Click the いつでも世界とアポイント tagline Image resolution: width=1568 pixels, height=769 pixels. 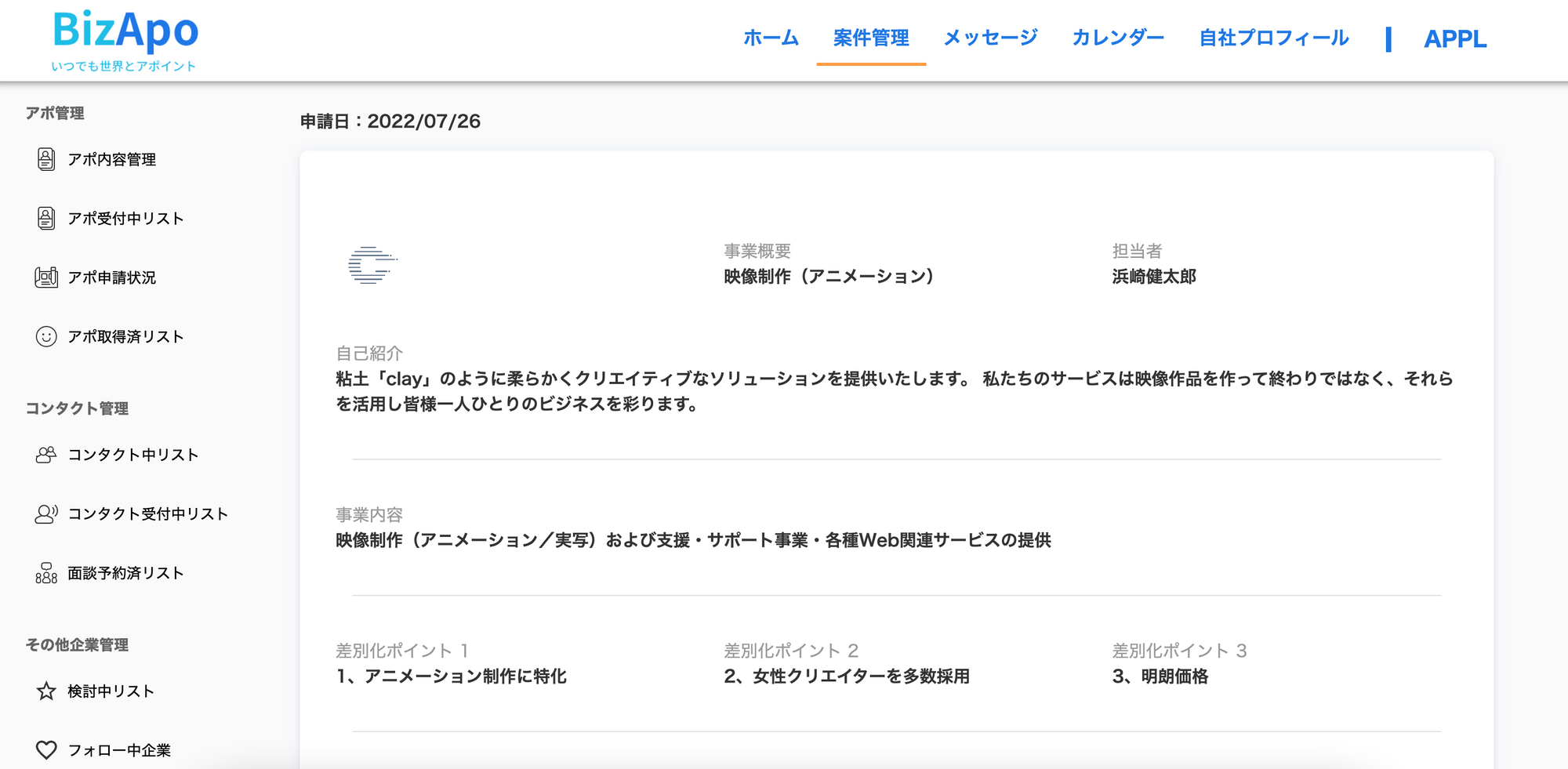(124, 66)
